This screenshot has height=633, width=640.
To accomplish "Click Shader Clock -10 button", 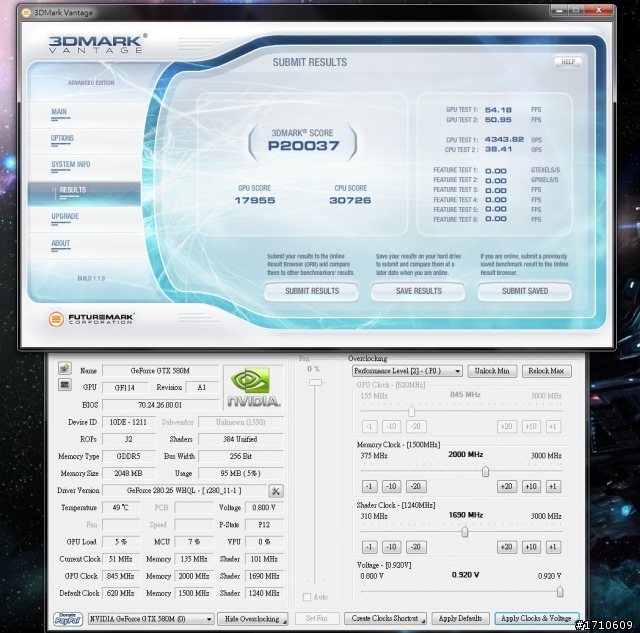I will [391, 547].
